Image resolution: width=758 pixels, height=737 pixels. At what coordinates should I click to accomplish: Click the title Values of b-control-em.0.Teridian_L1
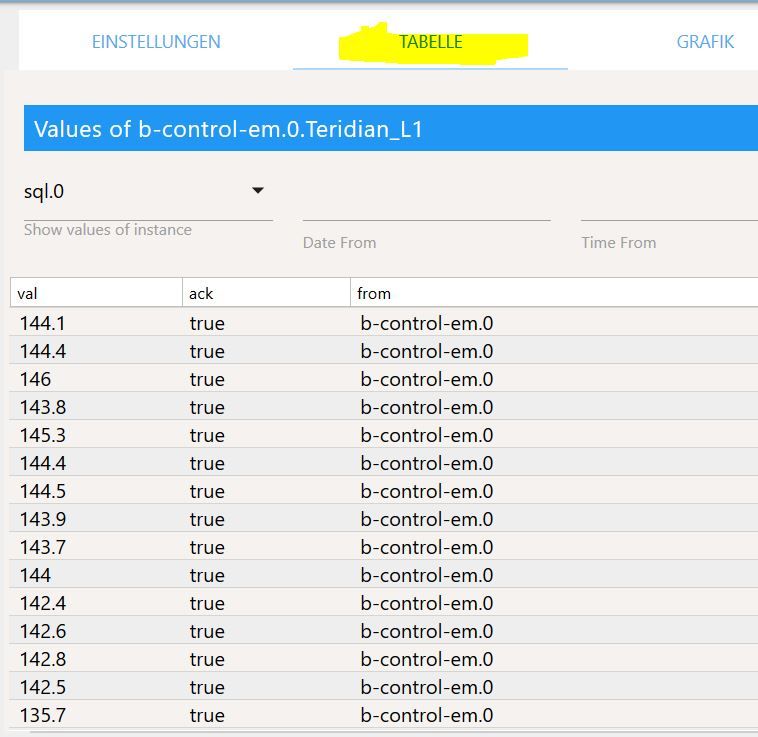pos(228,129)
